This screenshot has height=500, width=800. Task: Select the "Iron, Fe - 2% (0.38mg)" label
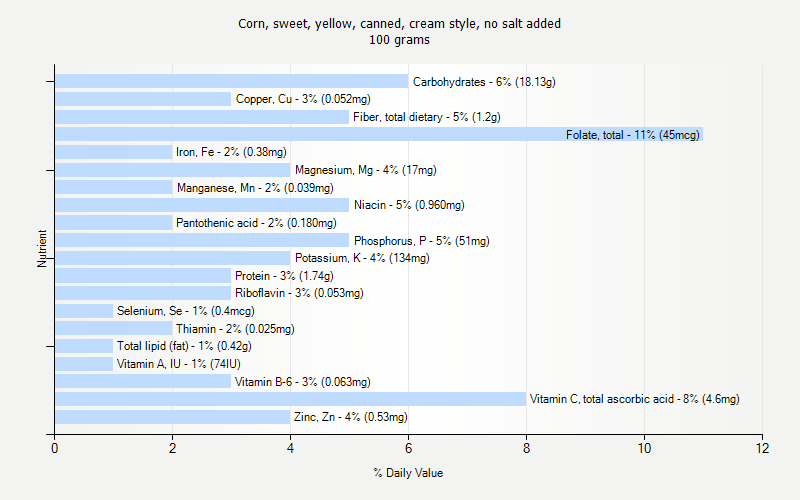[x=232, y=152]
